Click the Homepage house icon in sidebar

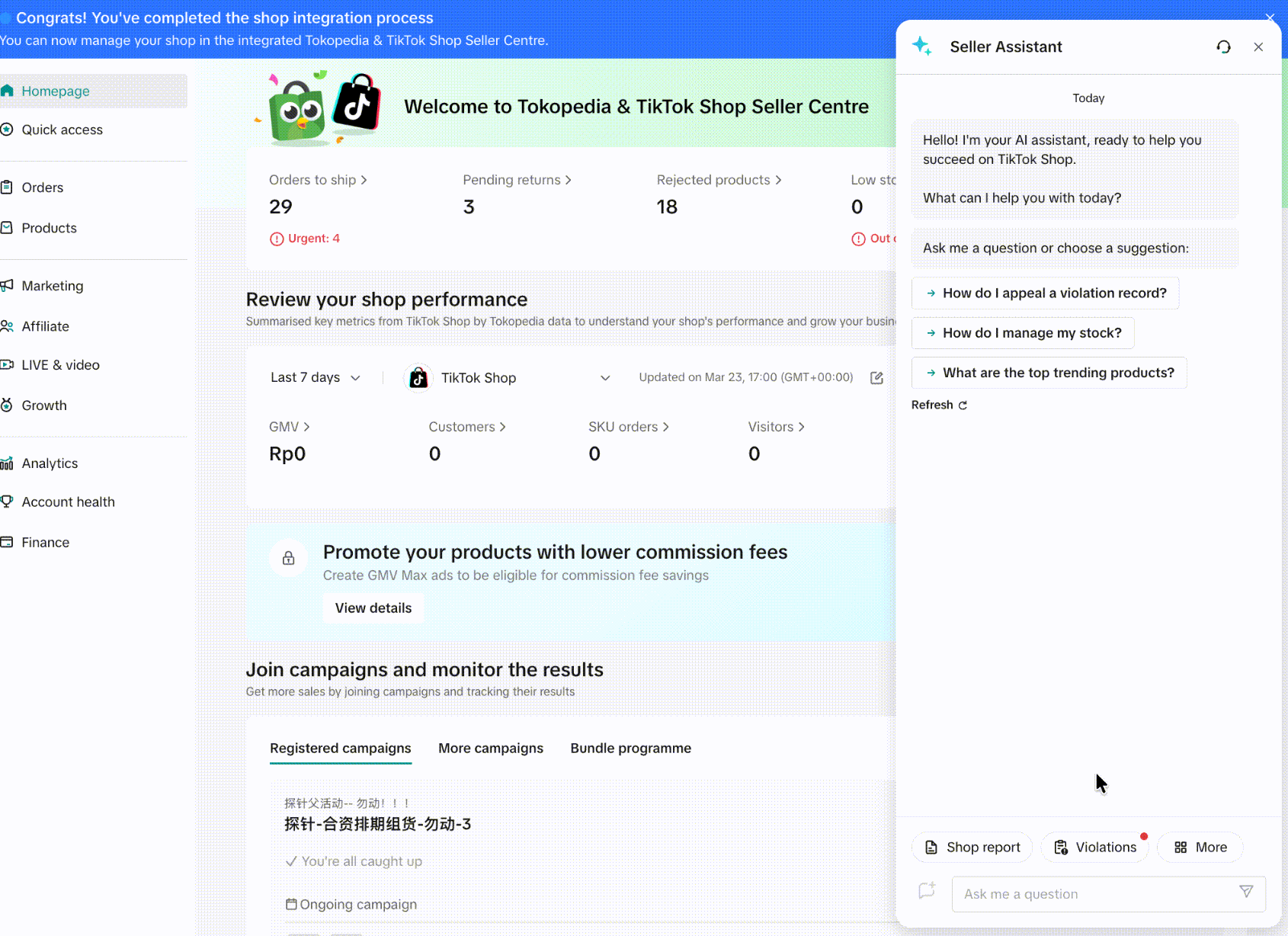(8, 91)
